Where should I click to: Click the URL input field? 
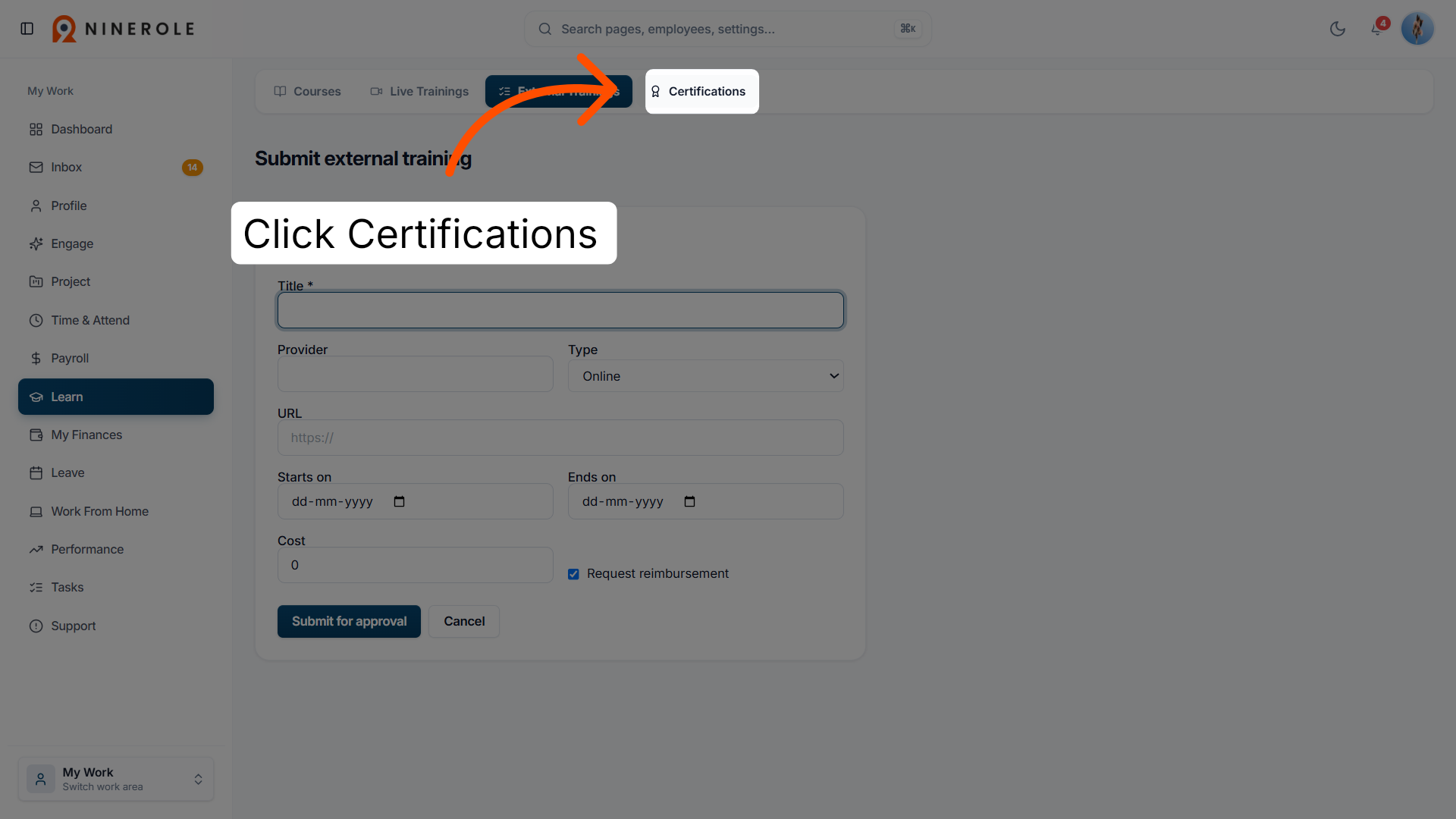(x=560, y=438)
